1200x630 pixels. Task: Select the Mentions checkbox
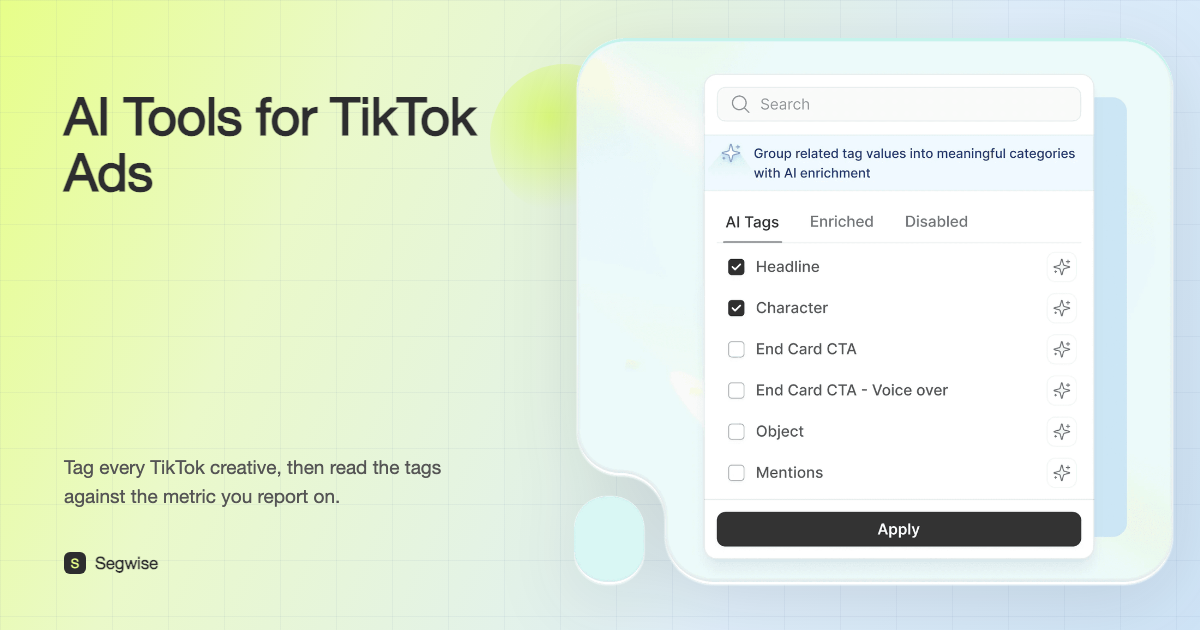736,472
